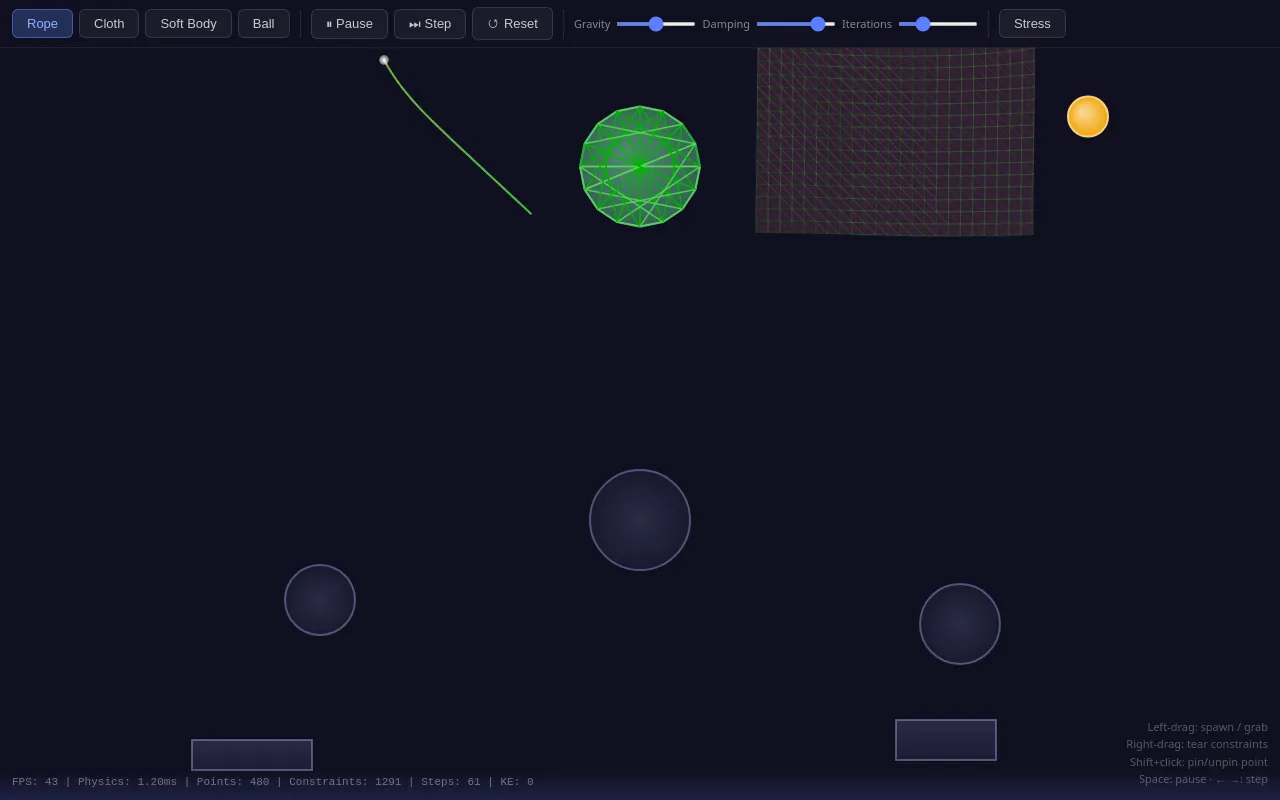
Task: Click the Points: 480 status entry
Action: [x=233, y=782]
